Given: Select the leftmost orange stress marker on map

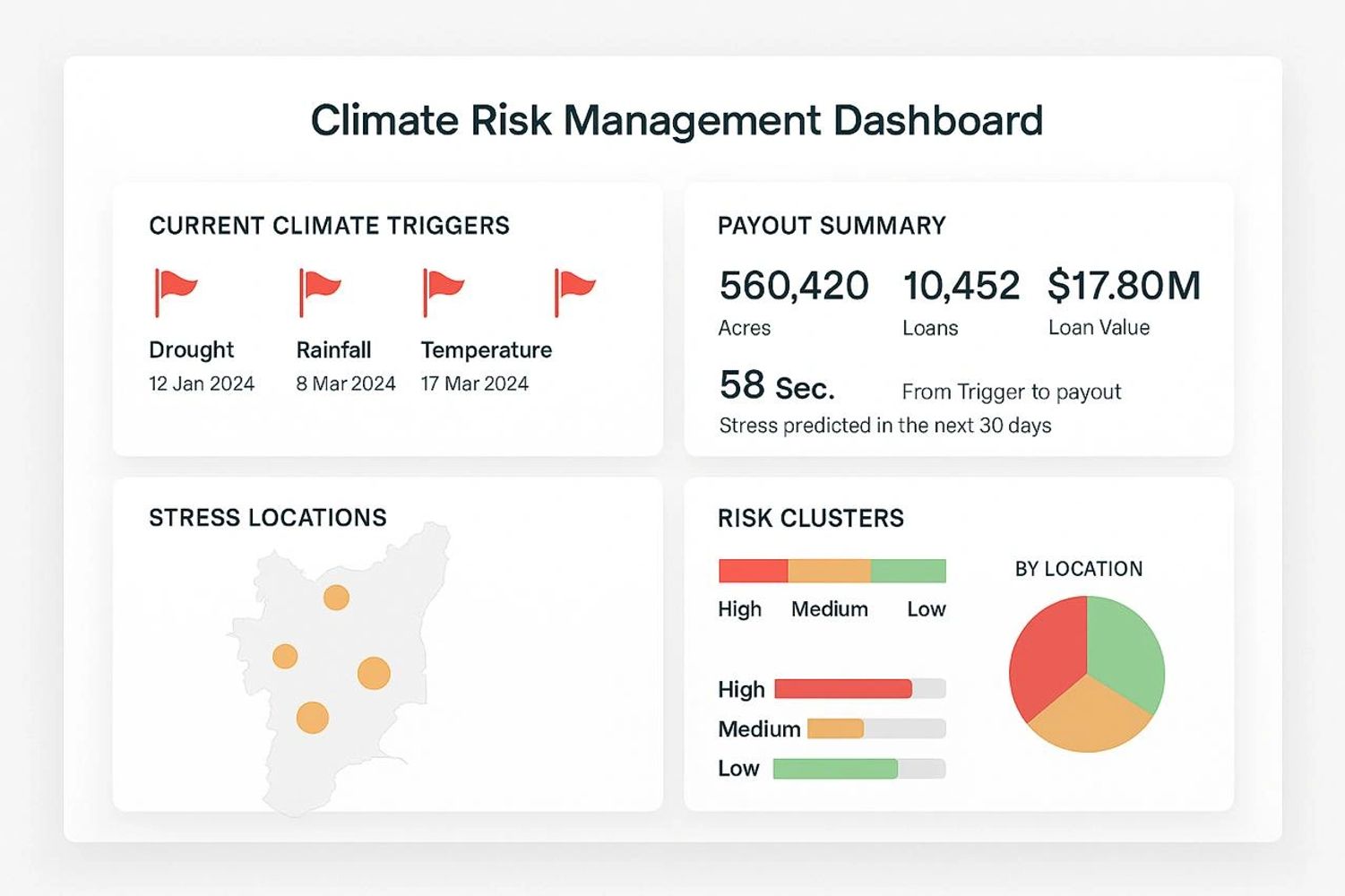Looking at the screenshot, I should click(x=285, y=656).
